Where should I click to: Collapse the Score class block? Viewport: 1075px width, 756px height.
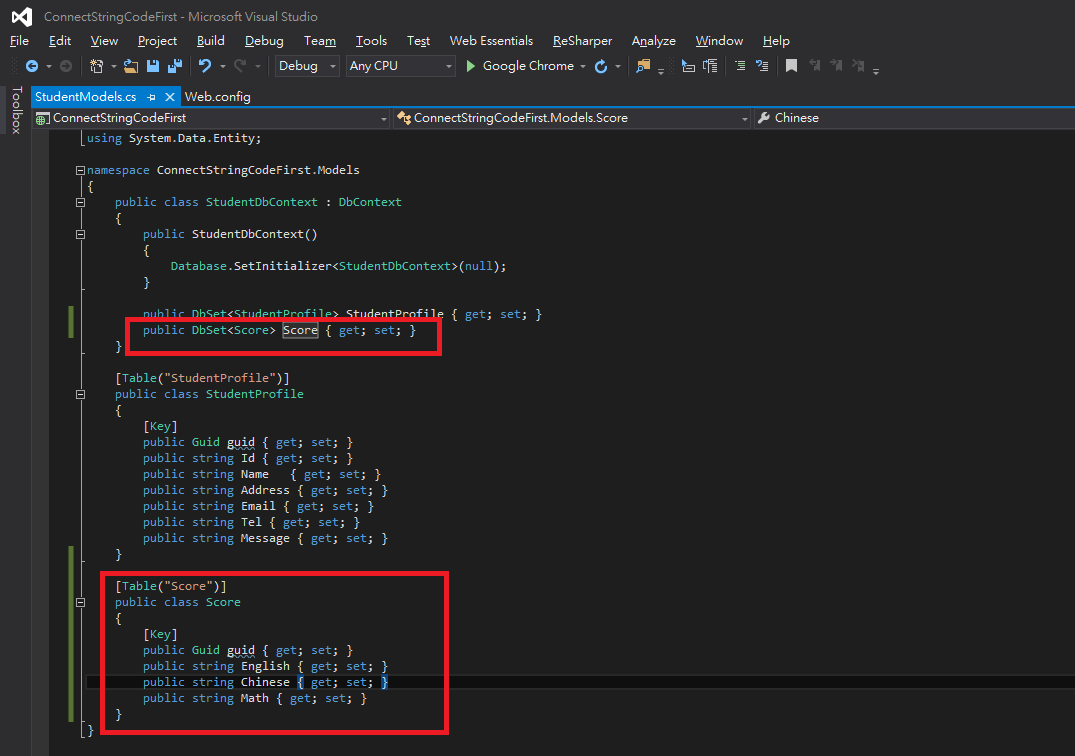(x=80, y=602)
